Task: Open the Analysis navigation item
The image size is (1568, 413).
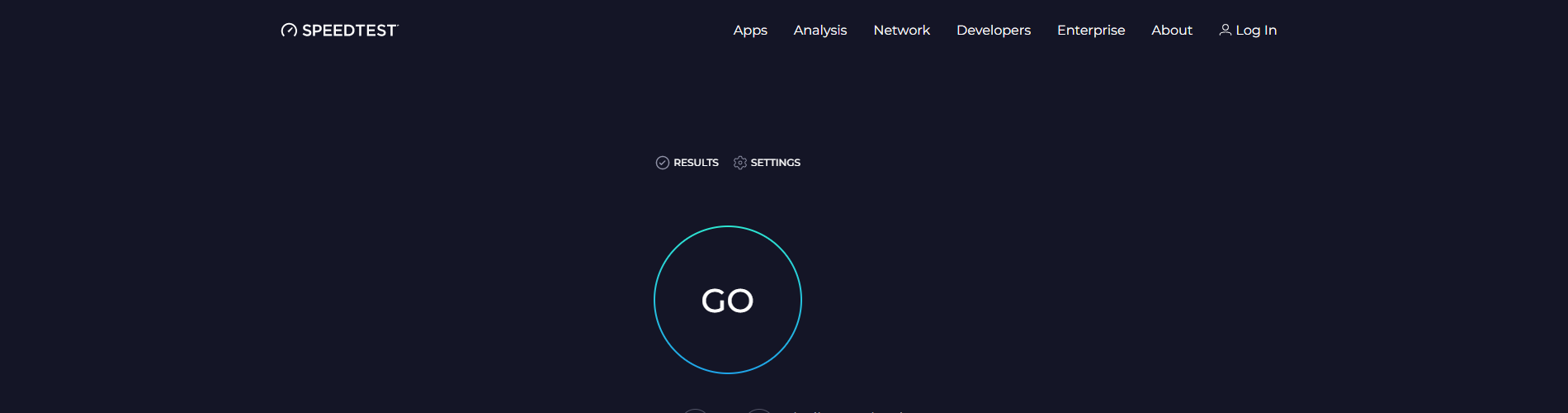Action: [x=820, y=31]
